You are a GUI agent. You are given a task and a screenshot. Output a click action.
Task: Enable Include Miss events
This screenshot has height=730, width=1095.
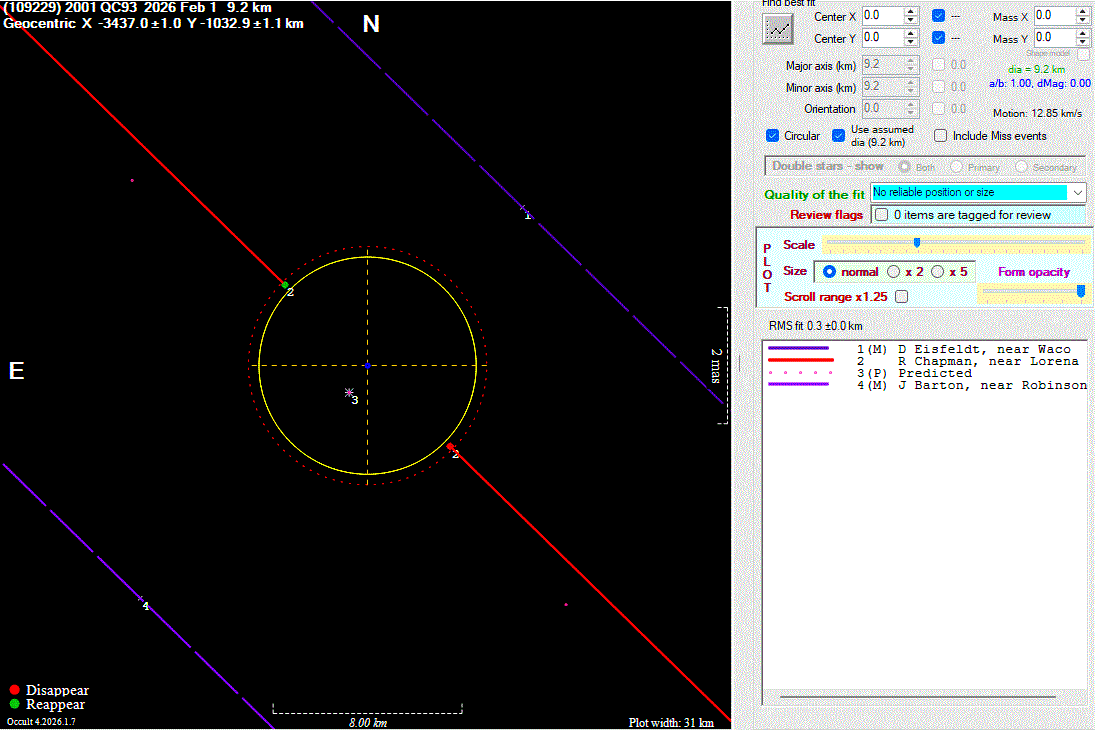941,136
